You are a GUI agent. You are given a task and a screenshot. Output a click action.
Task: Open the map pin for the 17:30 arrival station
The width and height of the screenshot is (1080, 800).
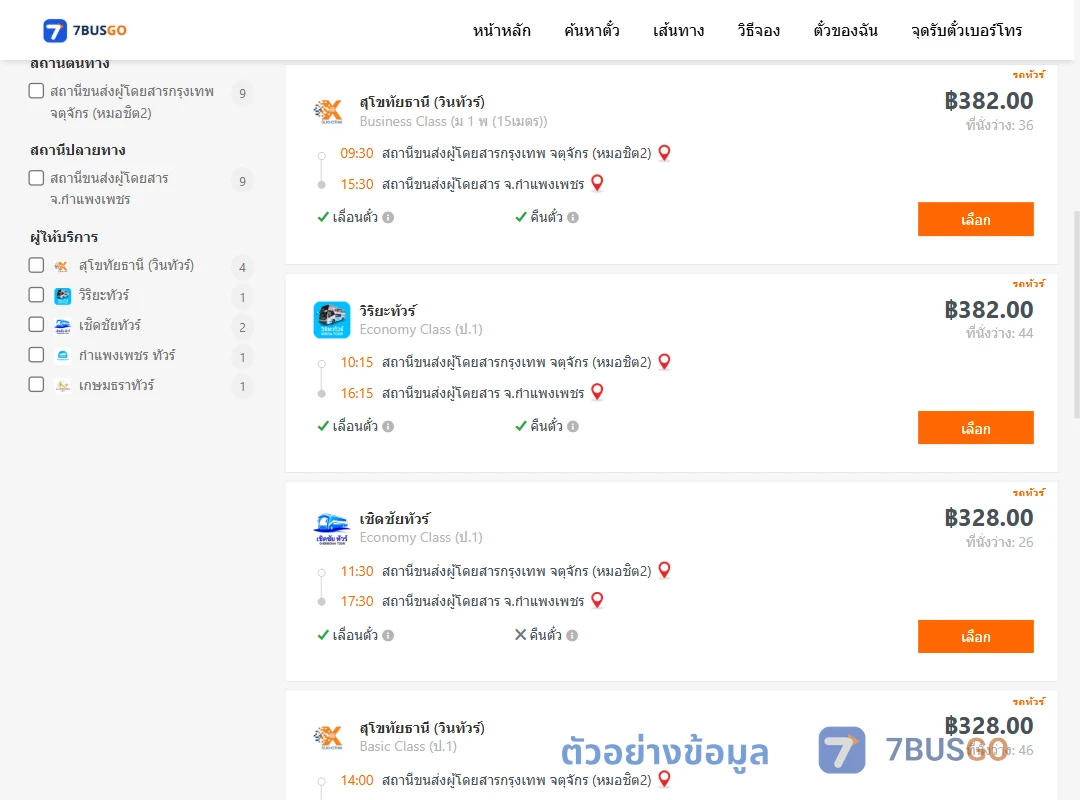coord(598,600)
